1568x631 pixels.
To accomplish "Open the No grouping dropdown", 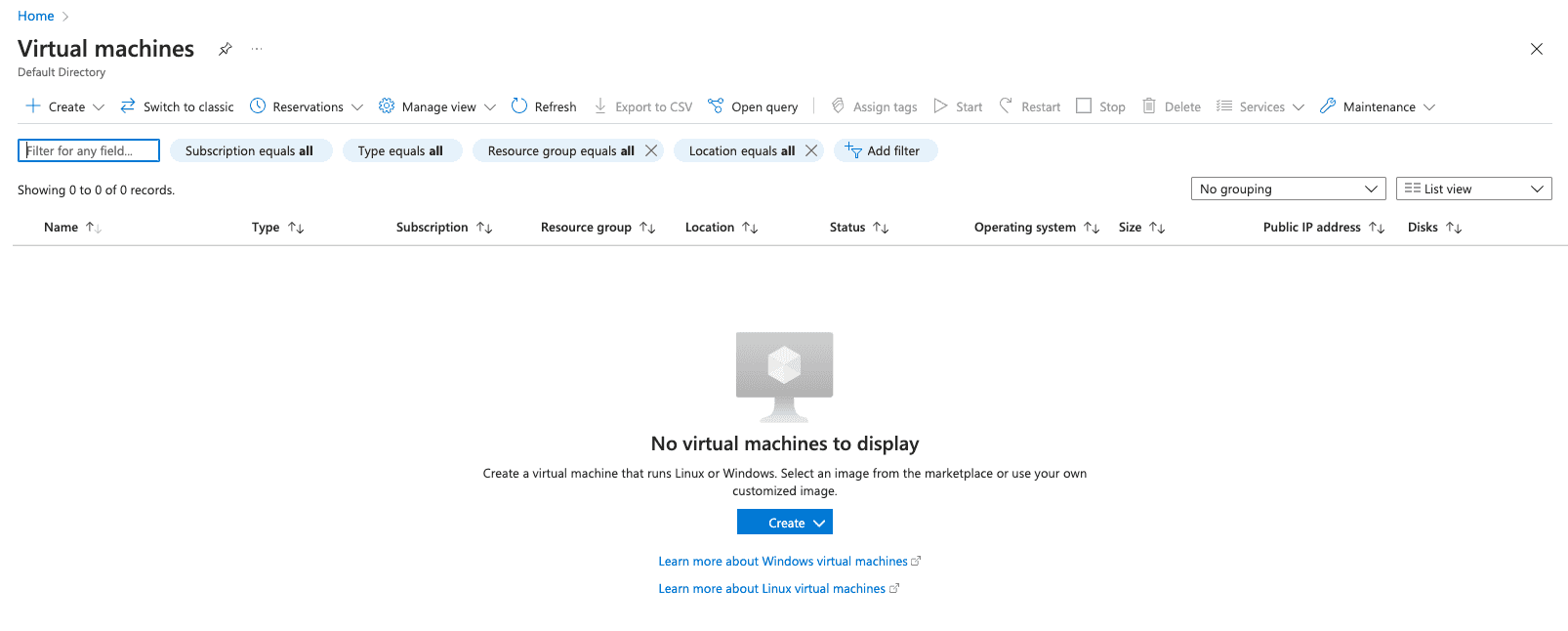I will tap(1289, 189).
